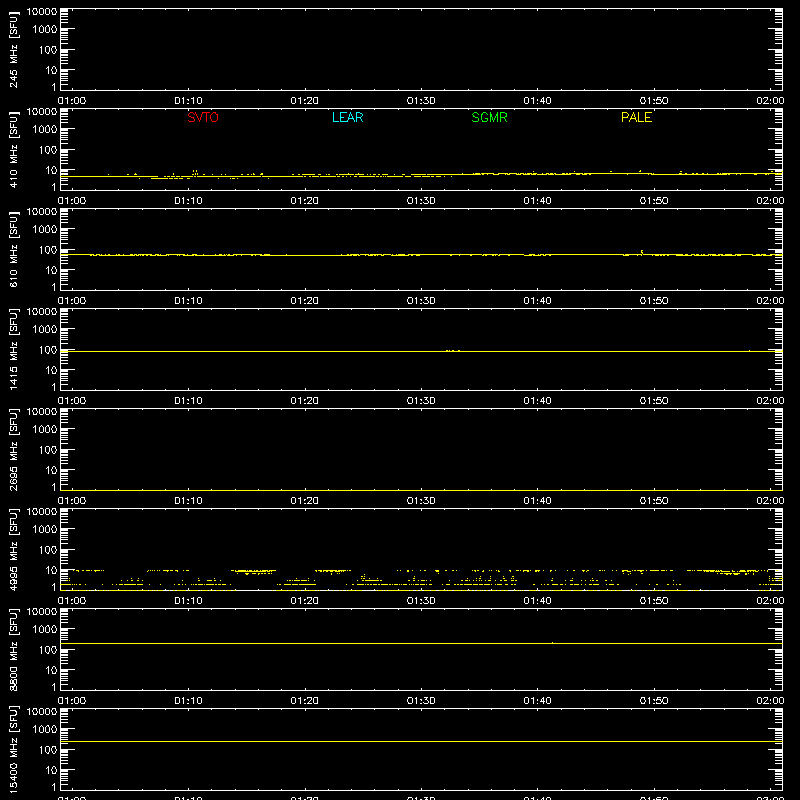Click 02:00 tick label below 245 MHz panel
Image resolution: width=800 pixels, height=800 pixels.
[x=770, y=101]
